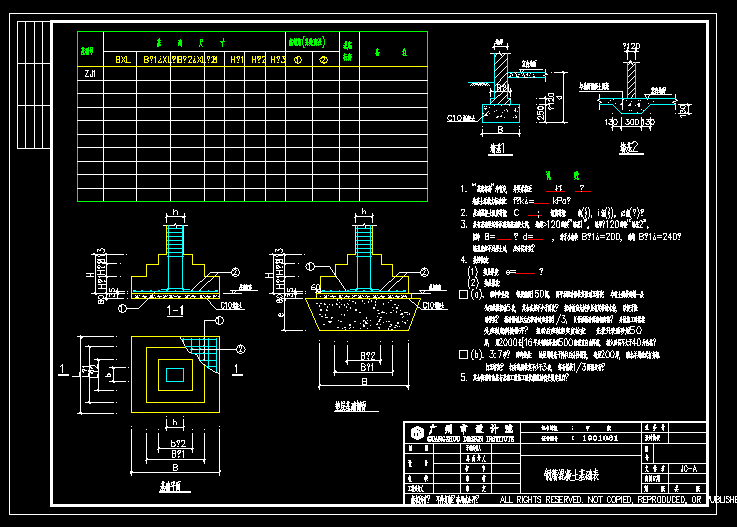Select the ?120 dimension text
The height and width of the screenshot is (527, 737).
tap(631, 47)
